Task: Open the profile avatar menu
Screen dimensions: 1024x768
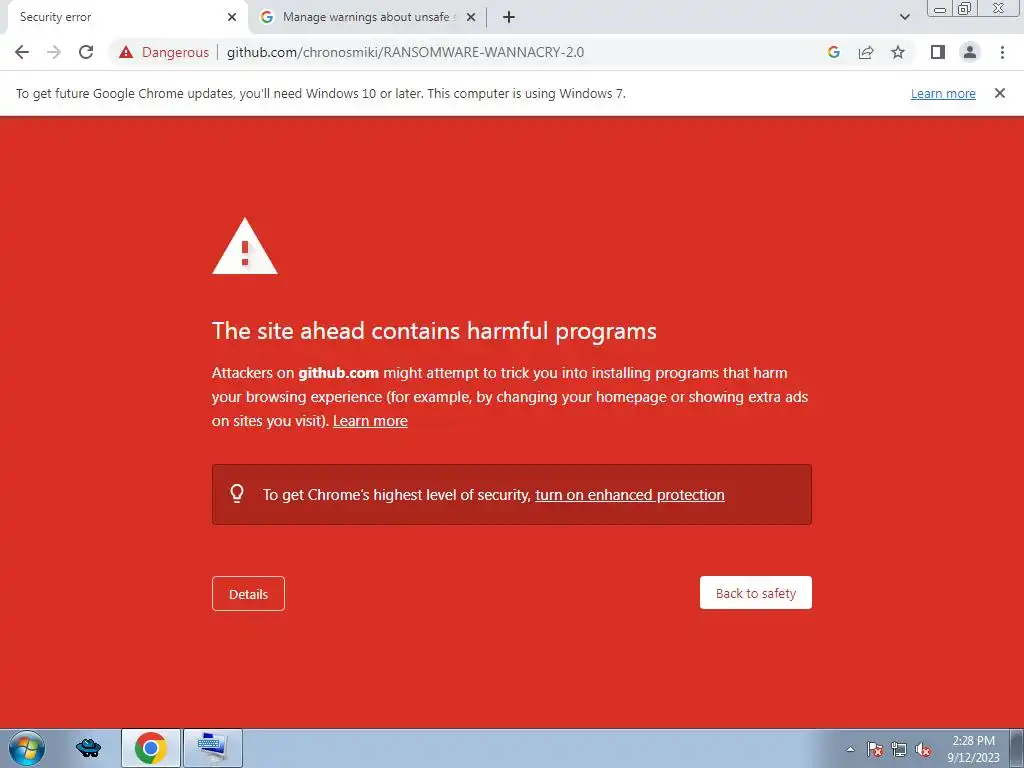Action: point(970,52)
